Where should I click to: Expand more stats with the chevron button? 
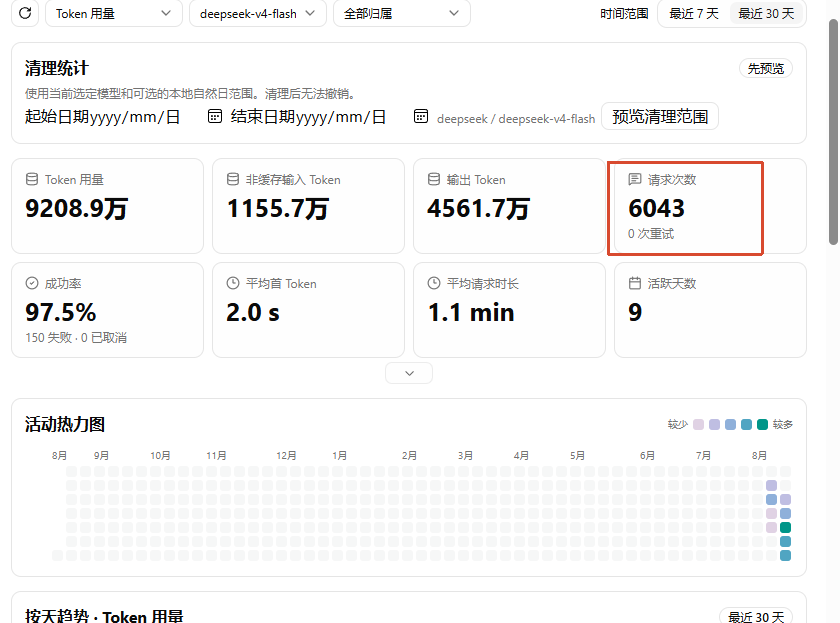click(409, 373)
